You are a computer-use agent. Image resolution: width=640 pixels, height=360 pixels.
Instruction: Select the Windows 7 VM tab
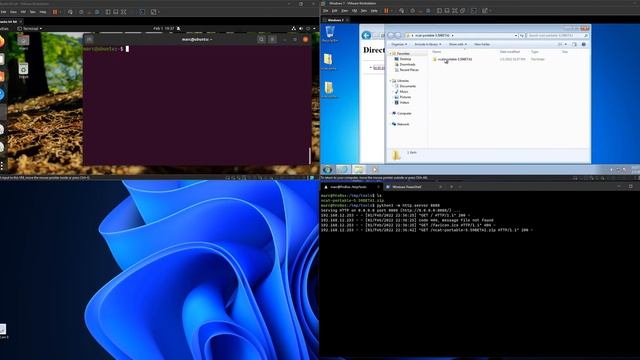tap(336, 20)
